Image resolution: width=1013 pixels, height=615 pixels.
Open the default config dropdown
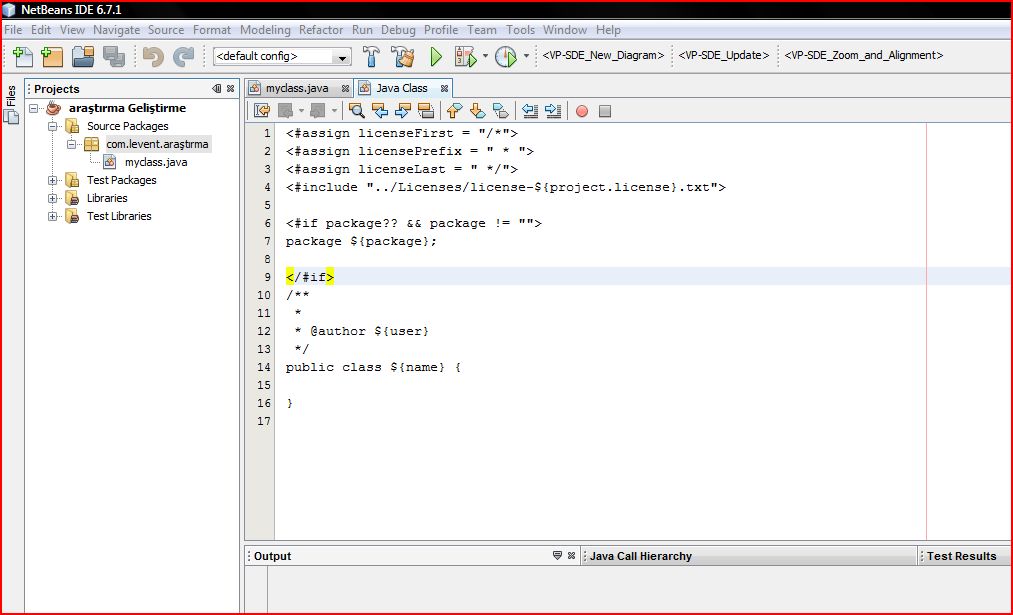(x=342, y=57)
